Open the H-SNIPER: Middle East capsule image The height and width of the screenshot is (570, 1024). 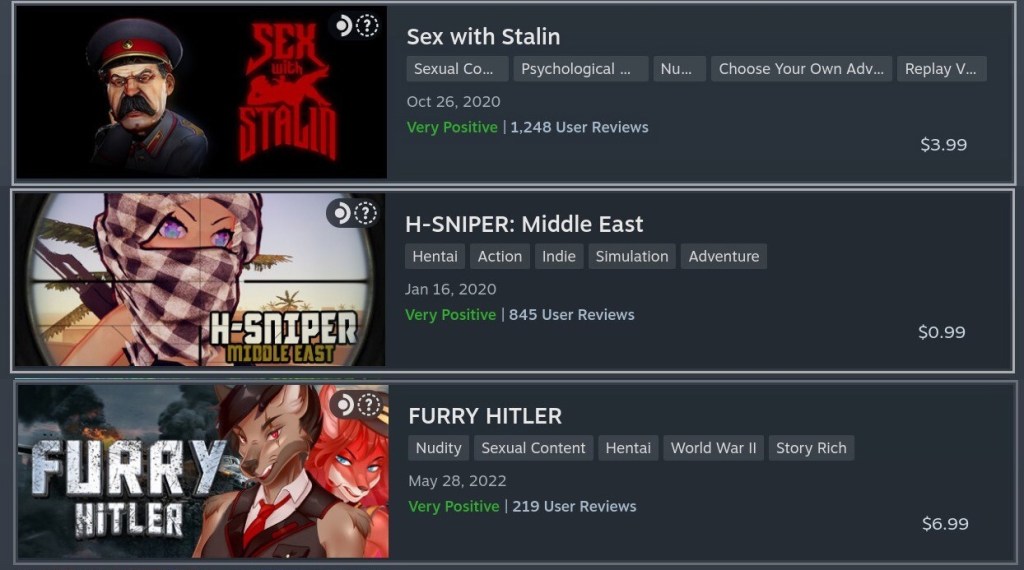[200, 279]
